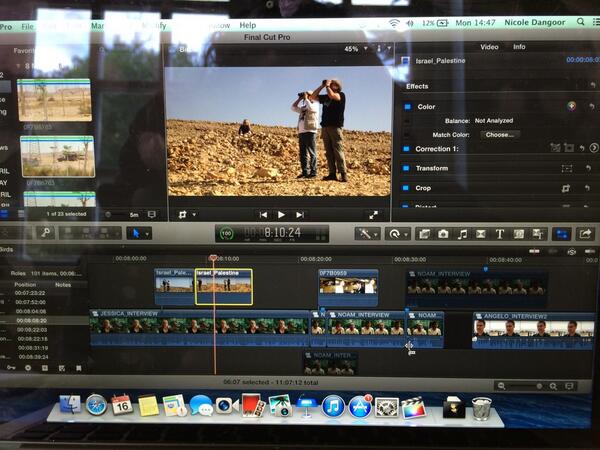The image size is (600, 450).
Task: Open the keyword editor key icon
Action: click(46, 232)
